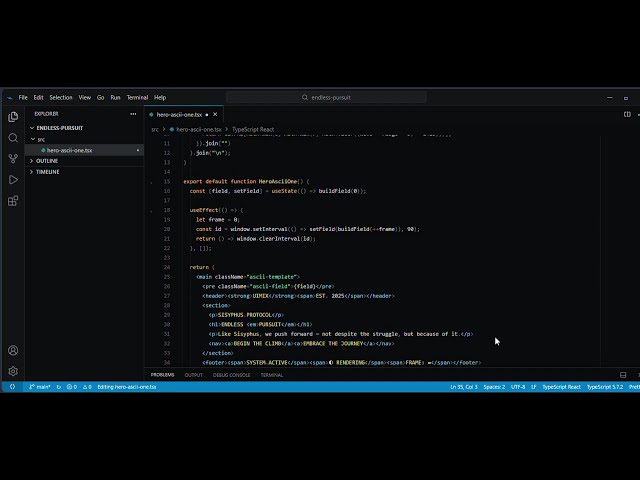640x480 pixels.
Task: Close the hero-ascii-one.tsx editor tab
Action: 215,115
